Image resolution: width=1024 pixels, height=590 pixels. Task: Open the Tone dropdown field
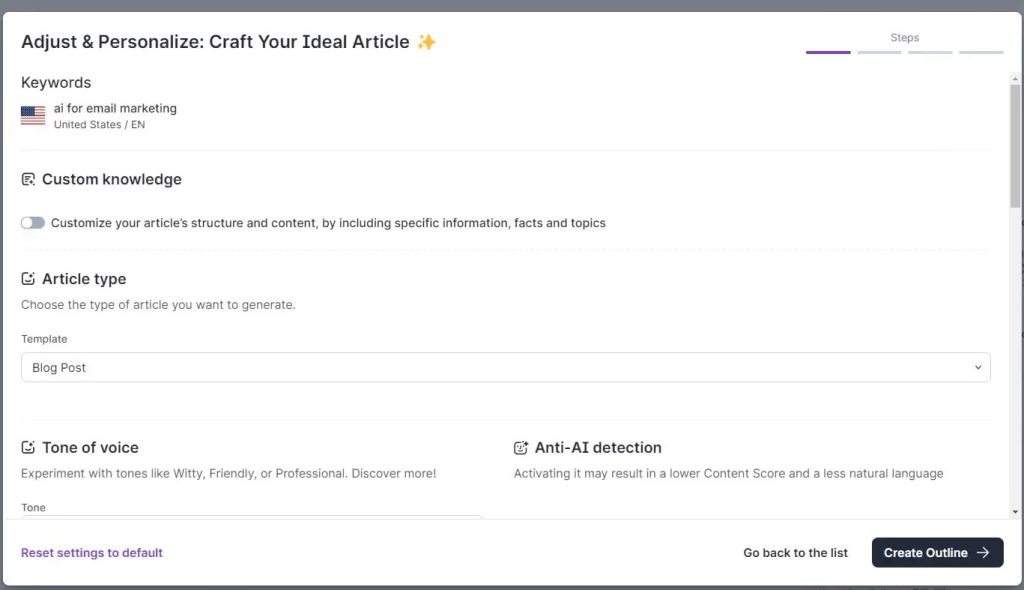252,516
